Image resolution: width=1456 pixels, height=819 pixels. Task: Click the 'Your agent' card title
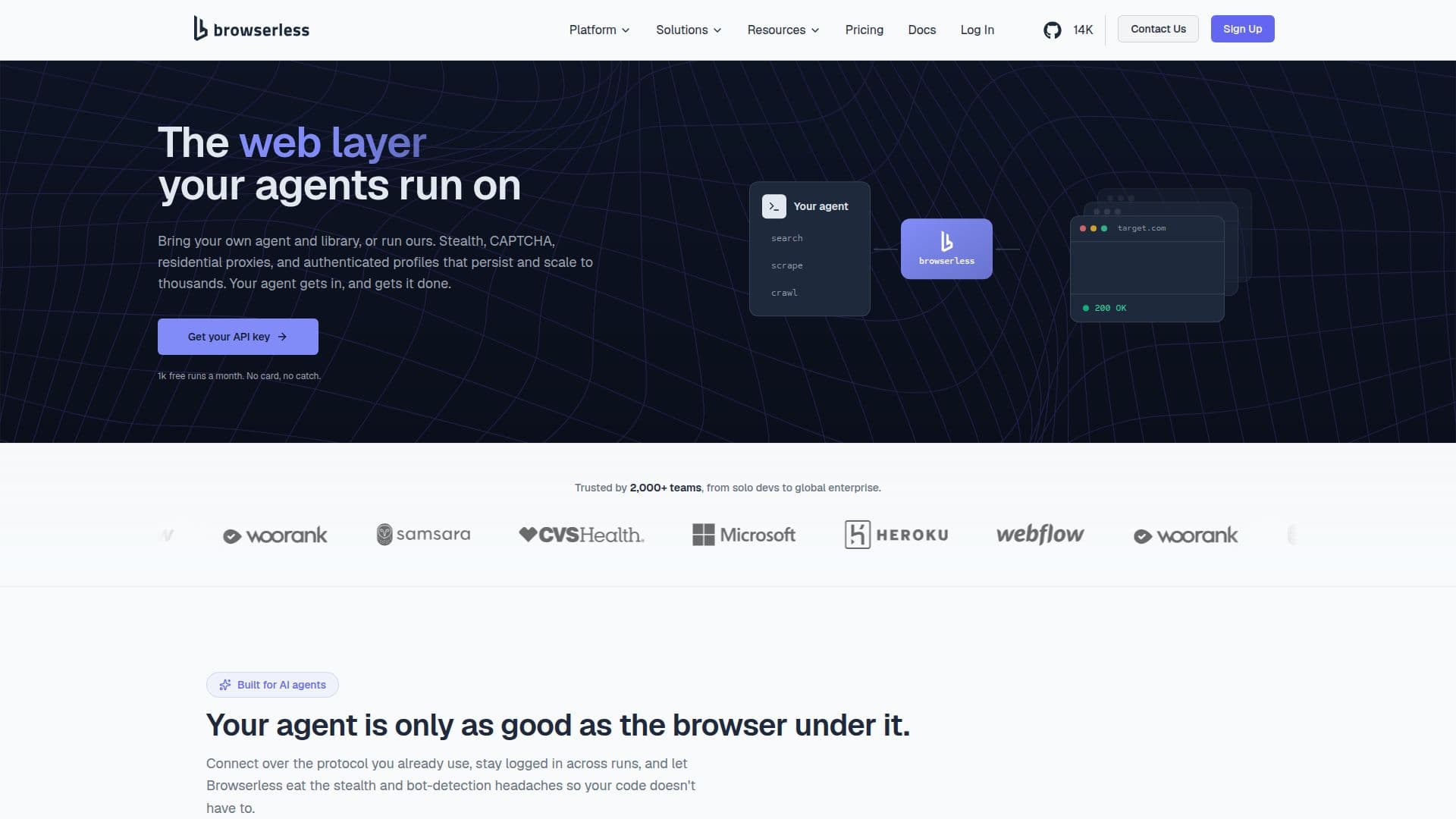pos(821,206)
